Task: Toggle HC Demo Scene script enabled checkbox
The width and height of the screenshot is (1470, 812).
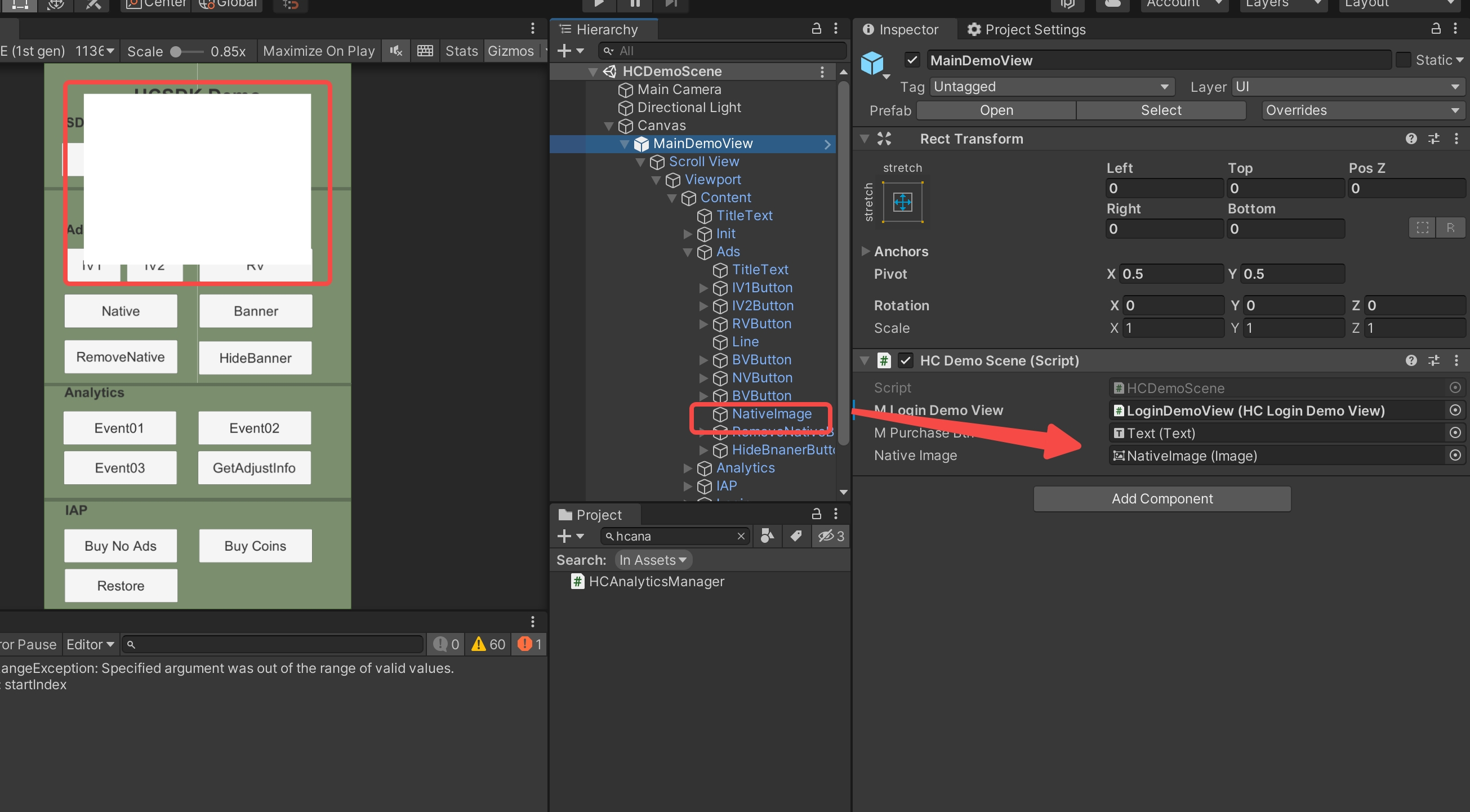Action: [x=906, y=360]
